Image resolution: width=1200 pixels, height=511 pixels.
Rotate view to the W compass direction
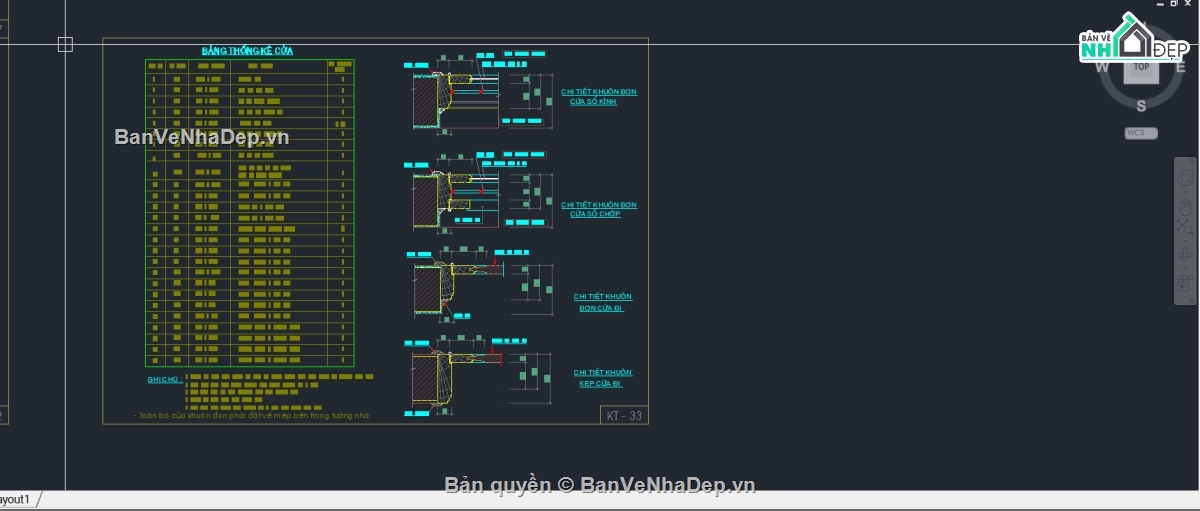pyautogui.click(x=1102, y=68)
